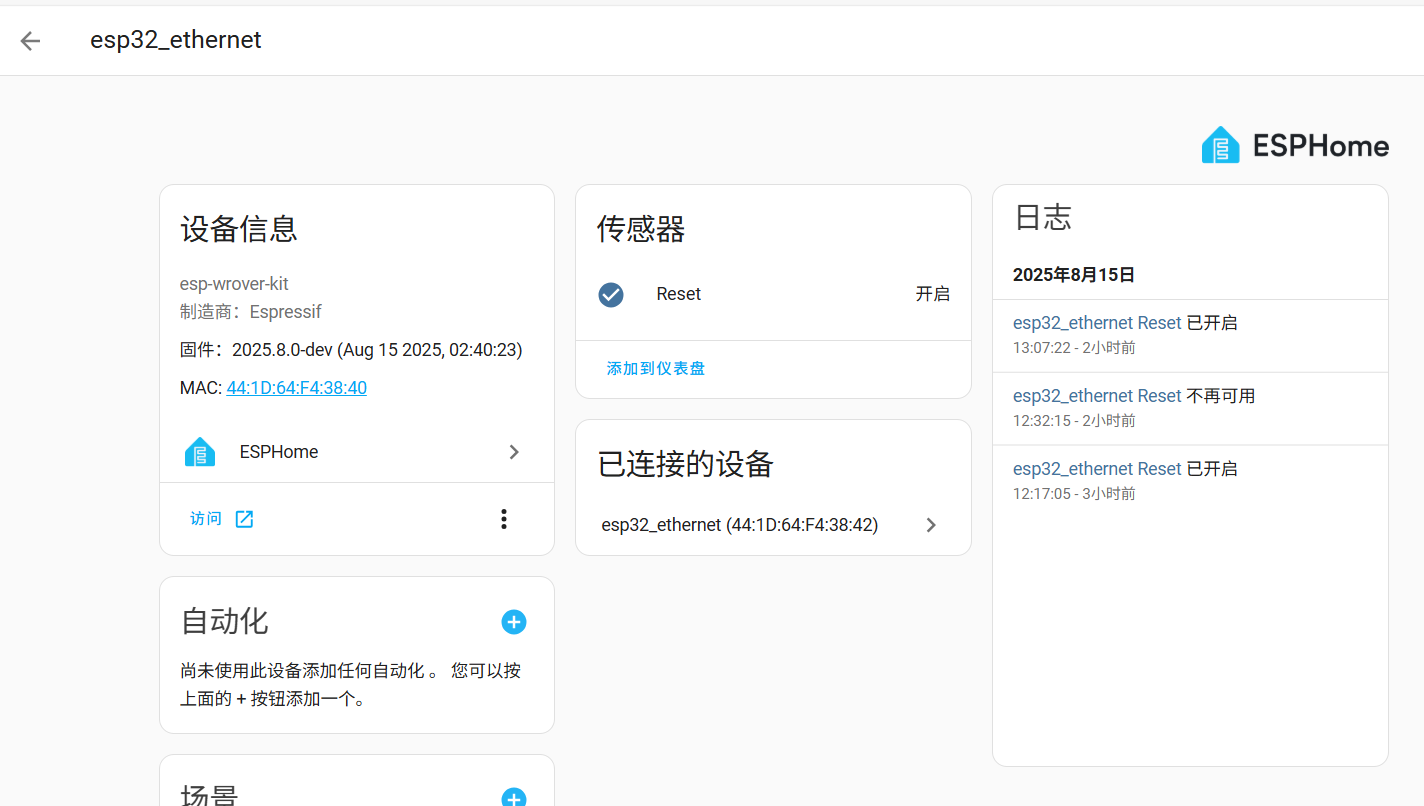Viewport: 1424px width, 806px height.
Task: Click the 日志 panel heading
Action: pyautogui.click(x=1043, y=218)
